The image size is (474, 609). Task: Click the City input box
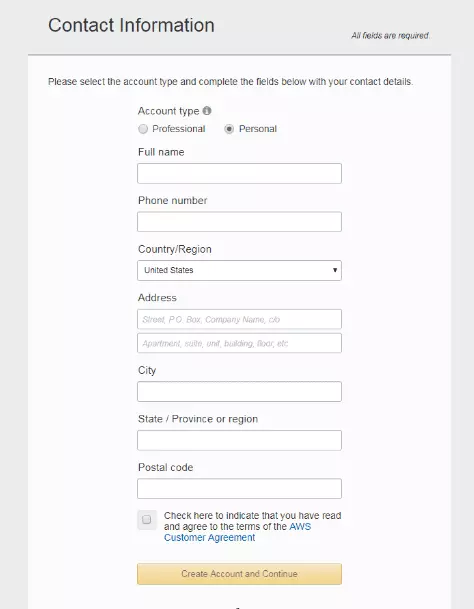[239, 392]
